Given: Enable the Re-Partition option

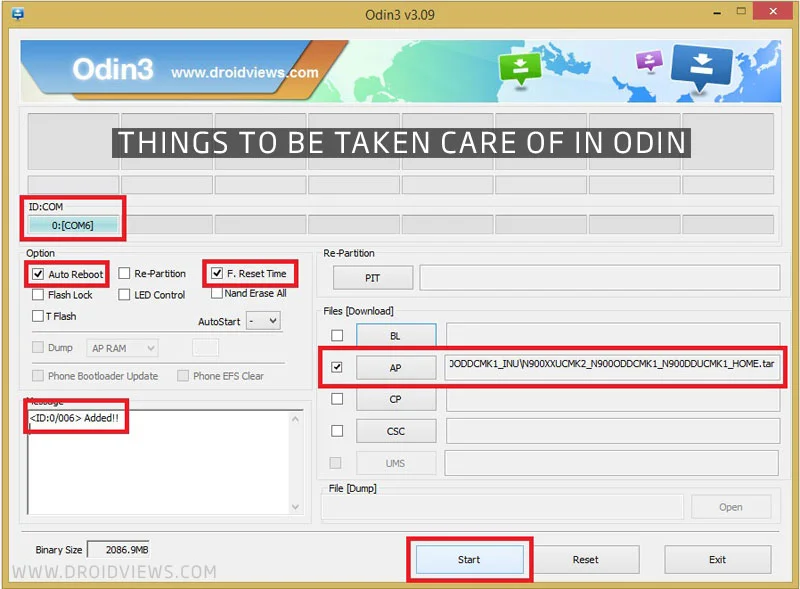Looking at the screenshot, I should [x=123, y=273].
